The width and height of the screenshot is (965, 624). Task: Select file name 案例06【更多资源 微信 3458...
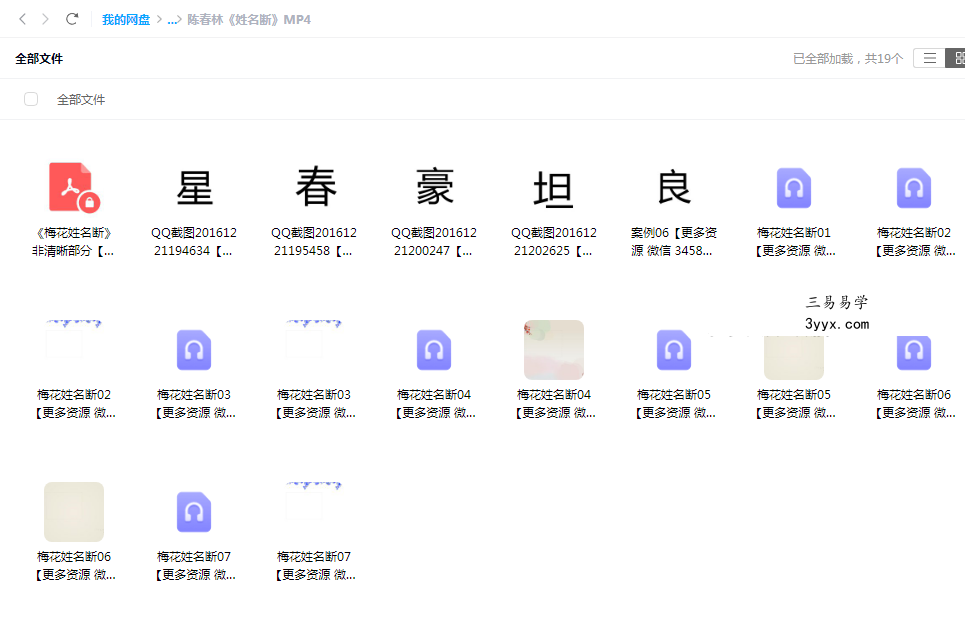coord(674,242)
